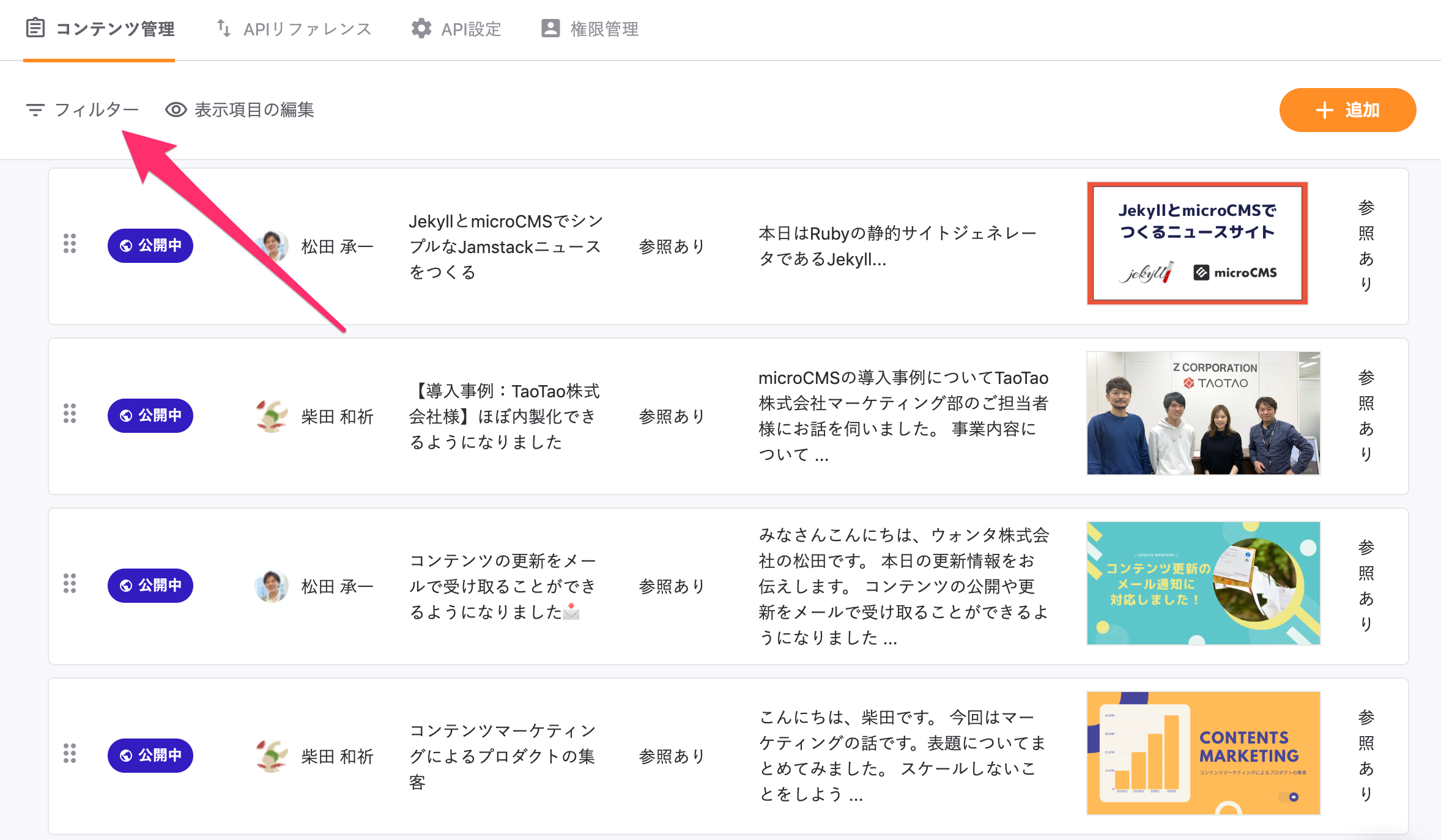The height and width of the screenshot is (840, 1441).
Task: Click the コンテンツ管理 clipboard icon
Action: (35, 28)
